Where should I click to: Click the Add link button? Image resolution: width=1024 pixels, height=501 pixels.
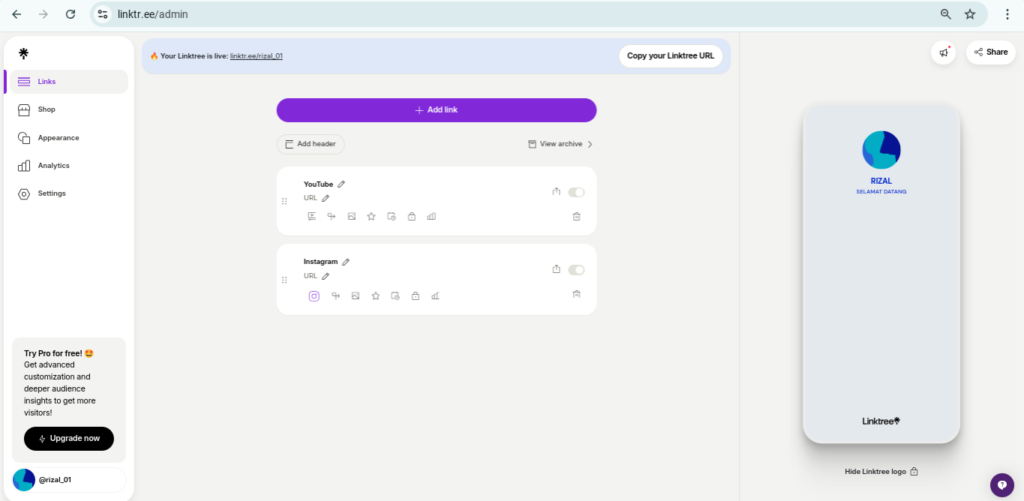436,110
